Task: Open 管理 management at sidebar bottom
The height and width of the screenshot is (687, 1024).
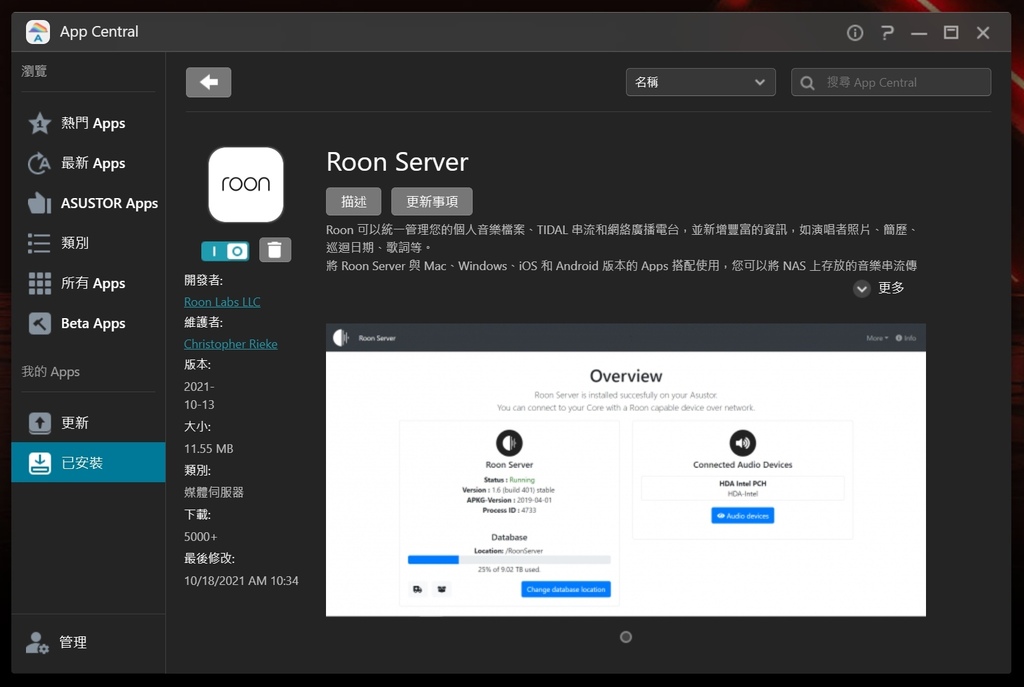Action: (x=88, y=643)
